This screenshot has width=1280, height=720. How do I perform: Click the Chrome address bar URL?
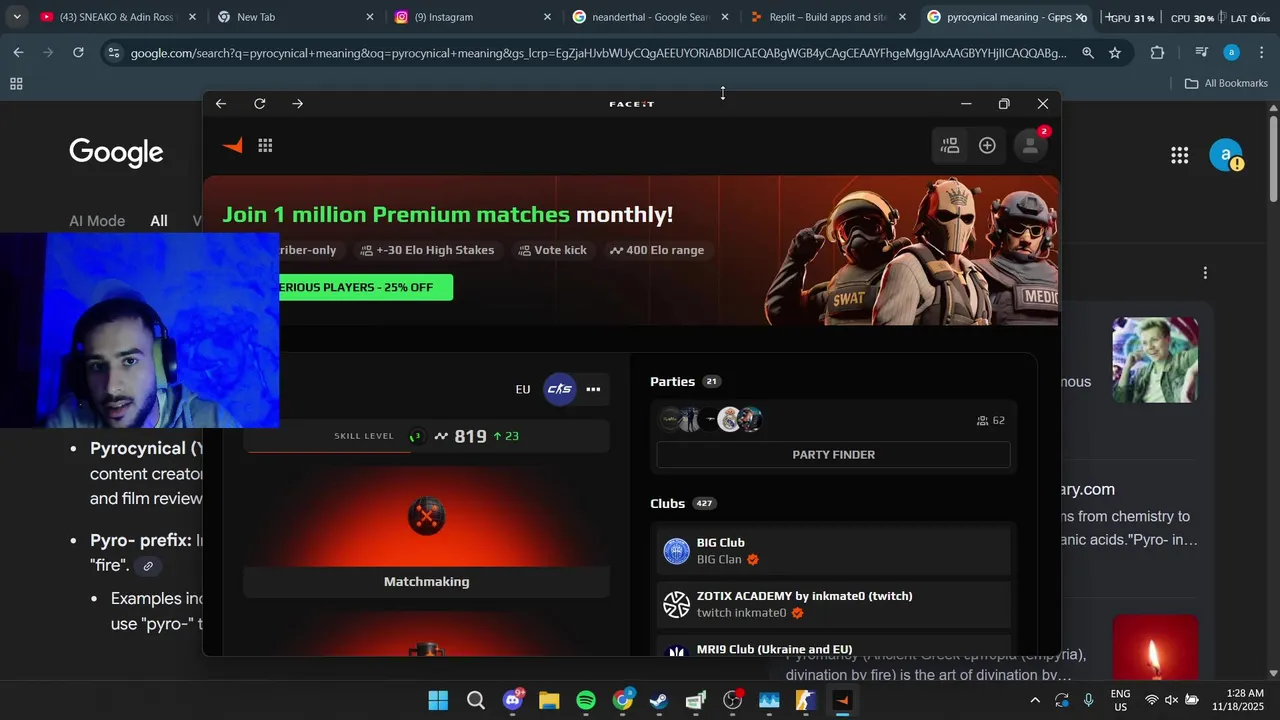point(598,53)
